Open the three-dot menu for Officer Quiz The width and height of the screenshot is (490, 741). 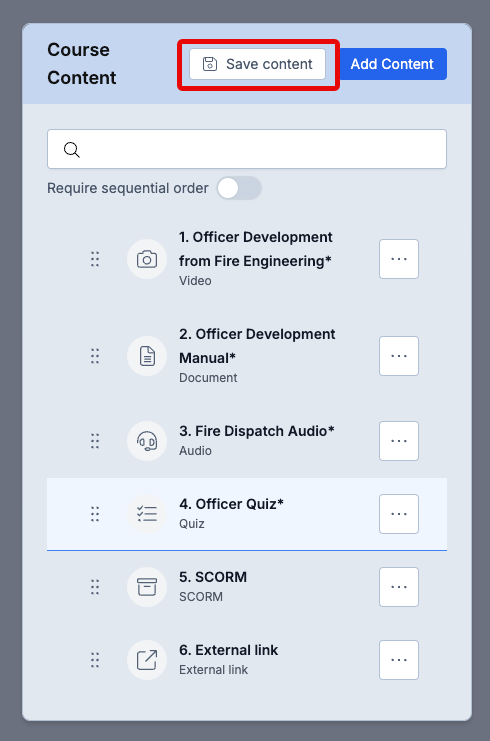[399, 514]
